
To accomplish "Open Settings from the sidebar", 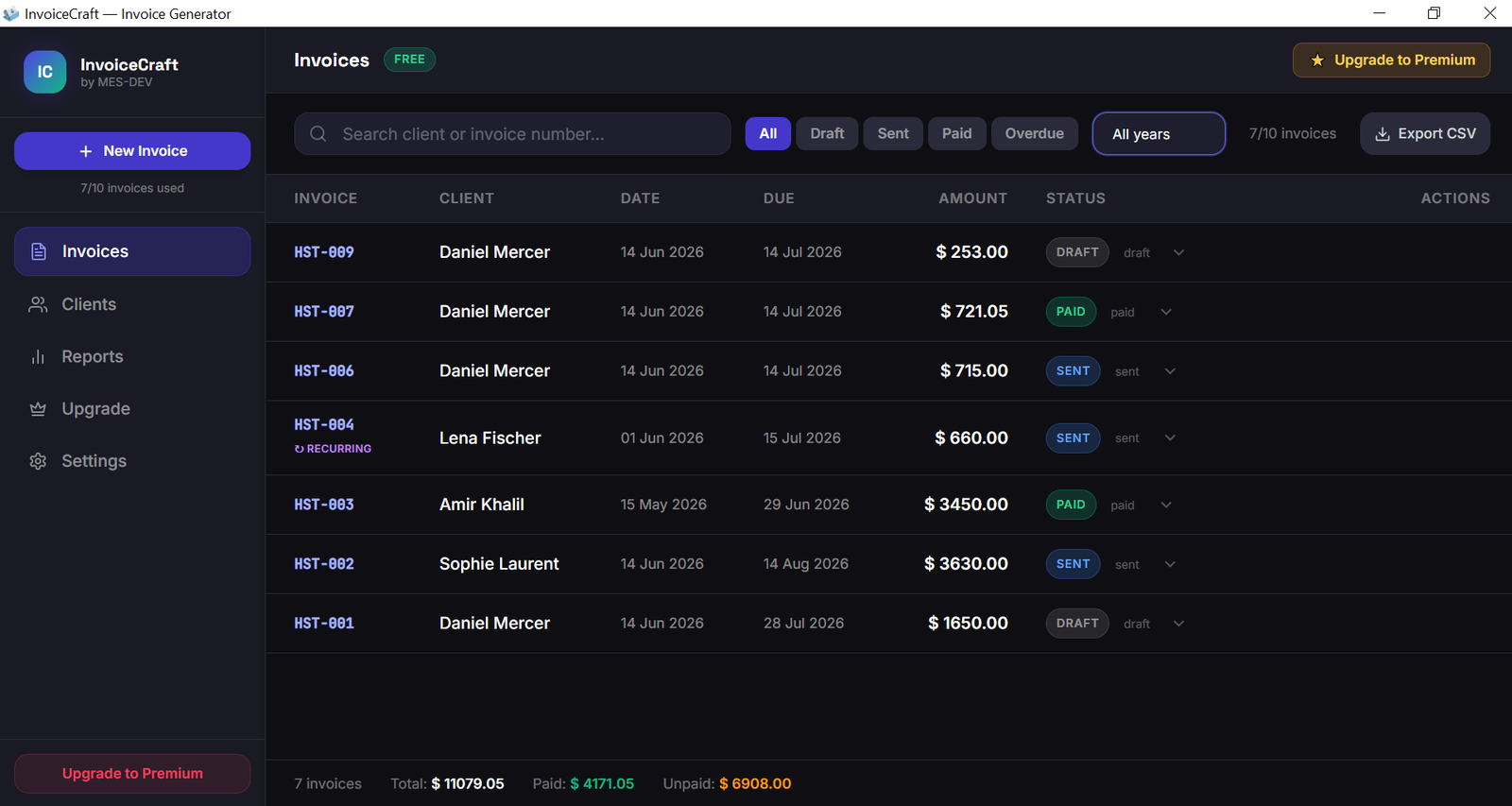I will click(132, 461).
